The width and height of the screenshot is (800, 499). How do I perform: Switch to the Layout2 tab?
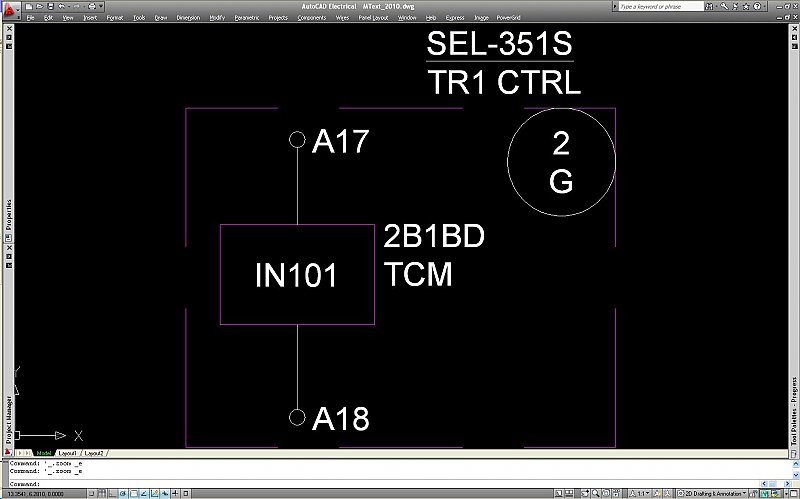94,453
